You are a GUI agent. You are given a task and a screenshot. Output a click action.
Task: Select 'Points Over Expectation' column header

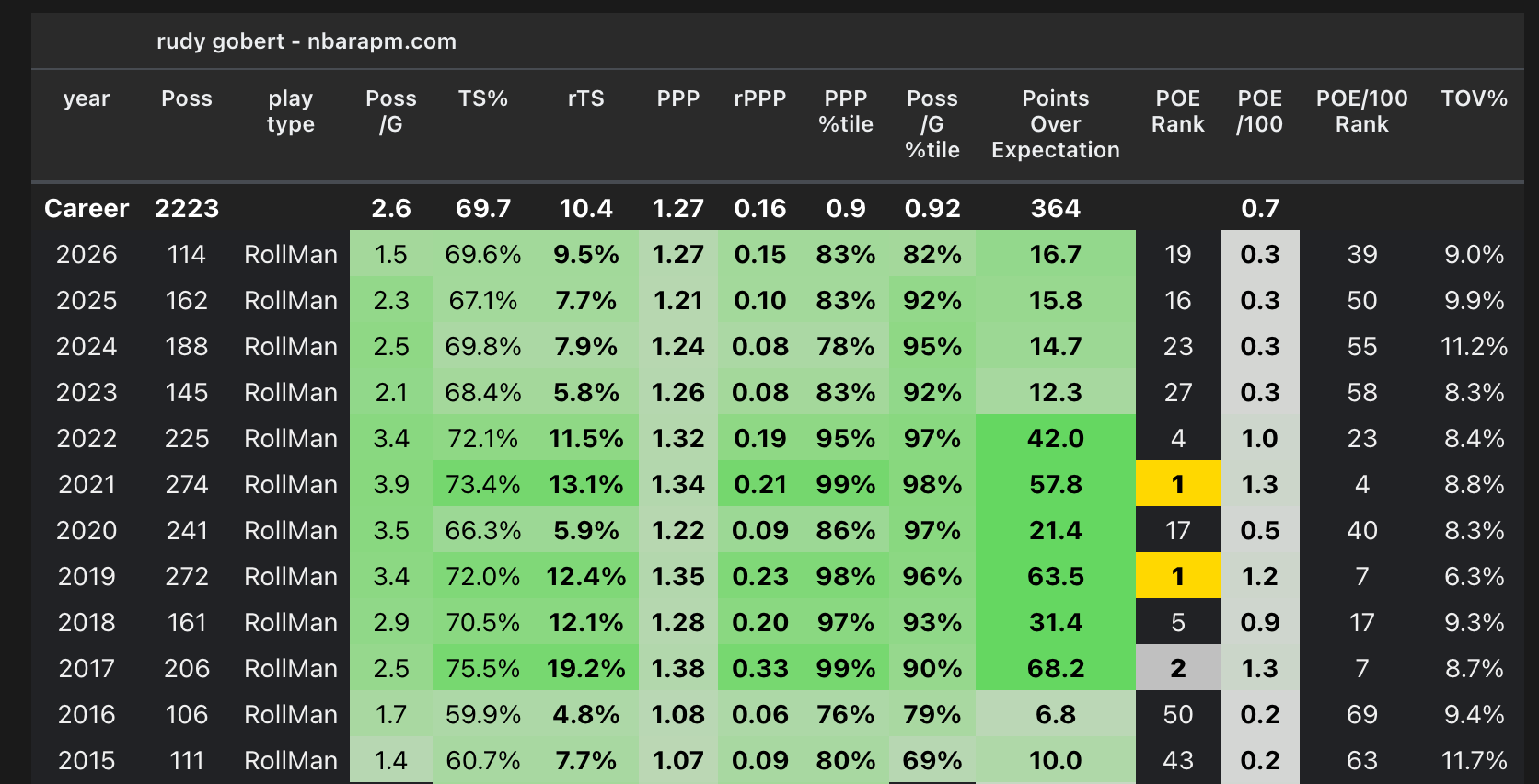point(1056,124)
